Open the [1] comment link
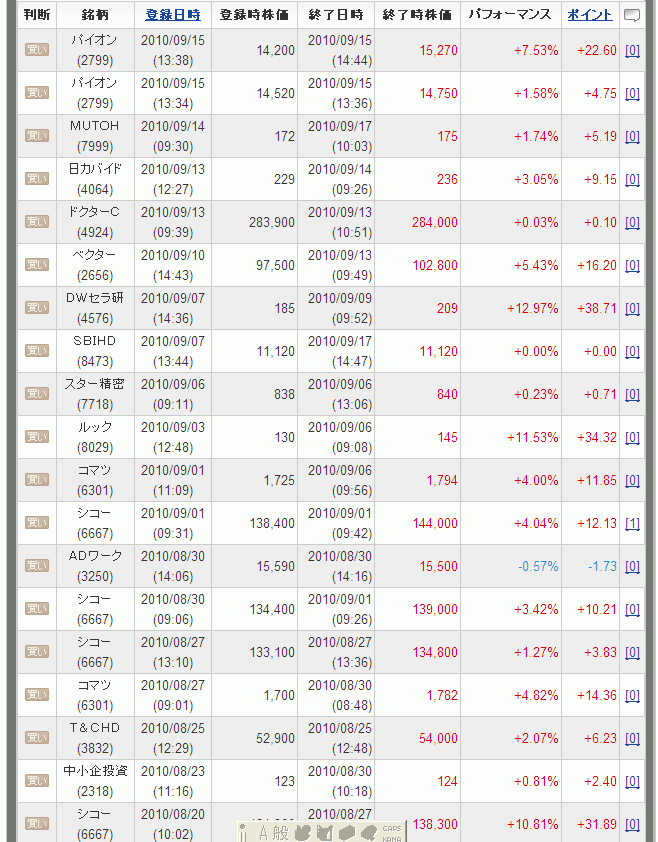Screen dimensions: 658x842 click(x=632, y=523)
